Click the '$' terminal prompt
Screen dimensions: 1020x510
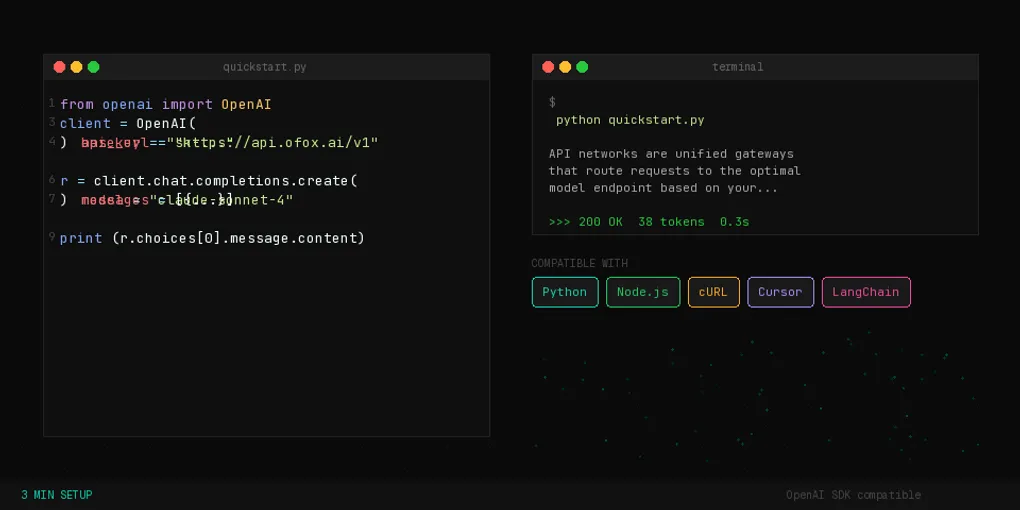tap(552, 102)
